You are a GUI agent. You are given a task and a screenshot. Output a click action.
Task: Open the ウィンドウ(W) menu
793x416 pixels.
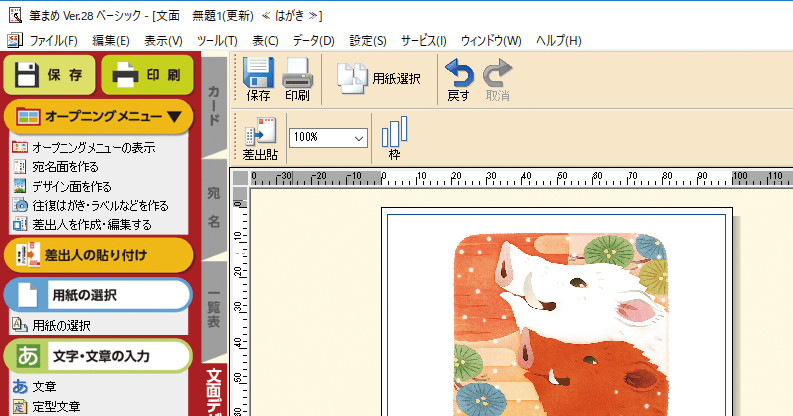click(491, 40)
